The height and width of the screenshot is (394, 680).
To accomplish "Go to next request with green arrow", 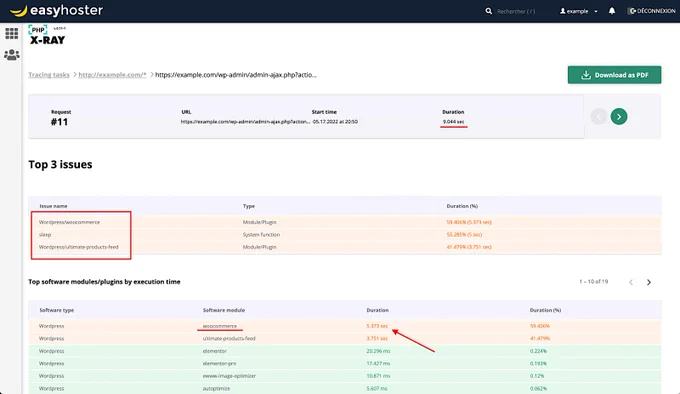I will (619, 117).
